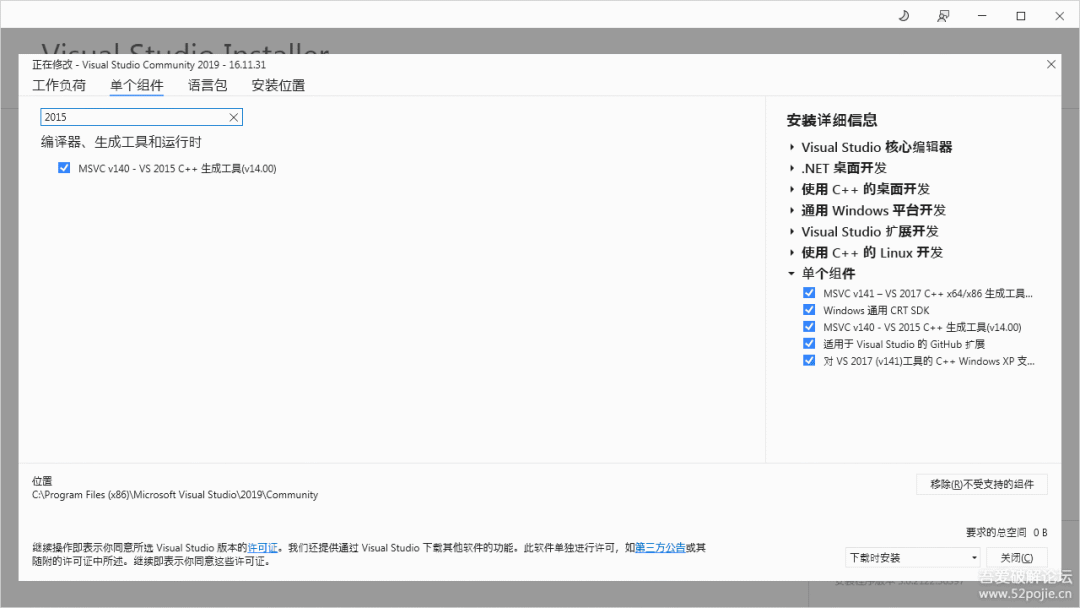
Task: Expand .NET 桌面开发 node
Action: (x=792, y=168)
